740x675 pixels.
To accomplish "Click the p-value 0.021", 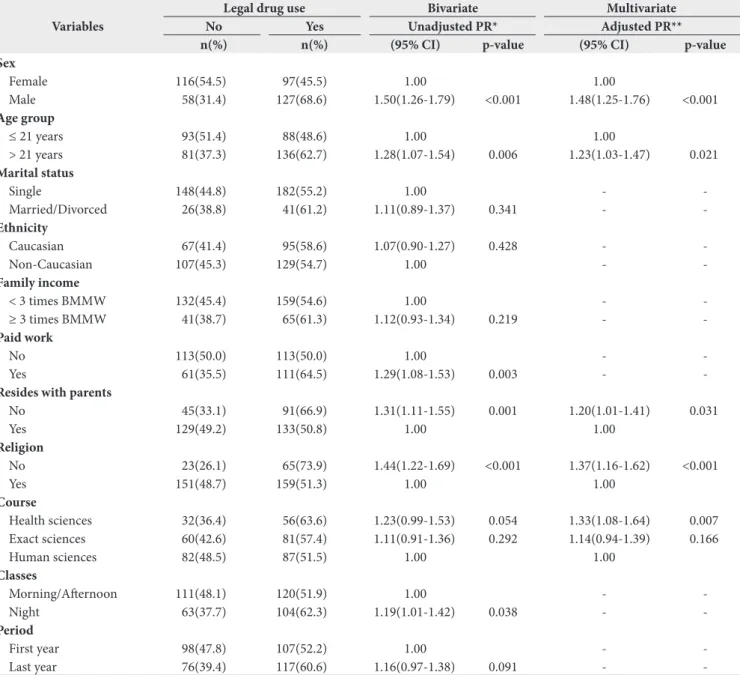I will click(703, 155).
